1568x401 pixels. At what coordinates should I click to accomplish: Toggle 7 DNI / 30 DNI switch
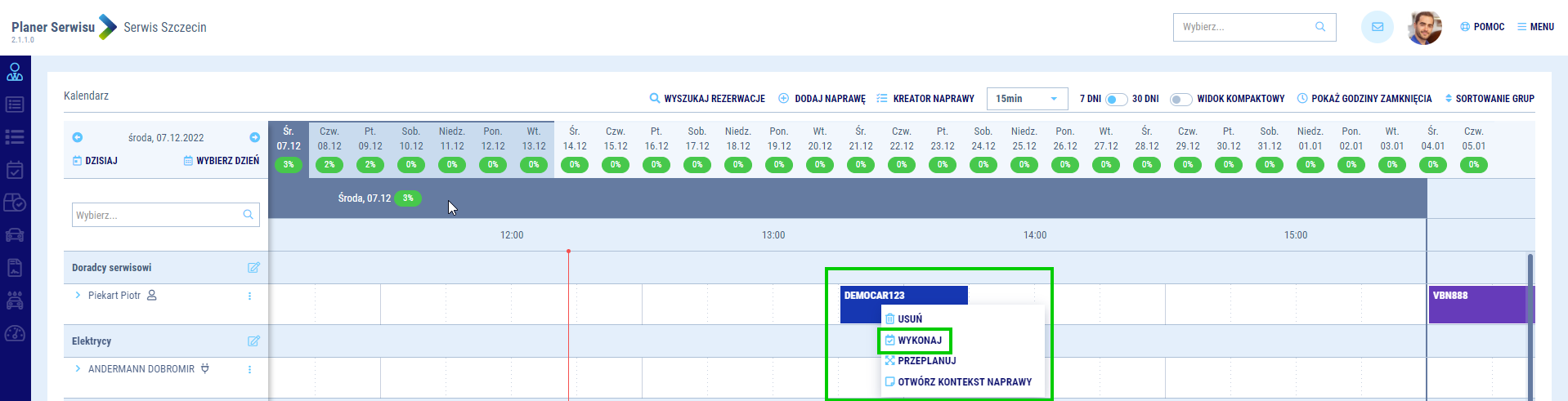click(x=1116, y=100)
